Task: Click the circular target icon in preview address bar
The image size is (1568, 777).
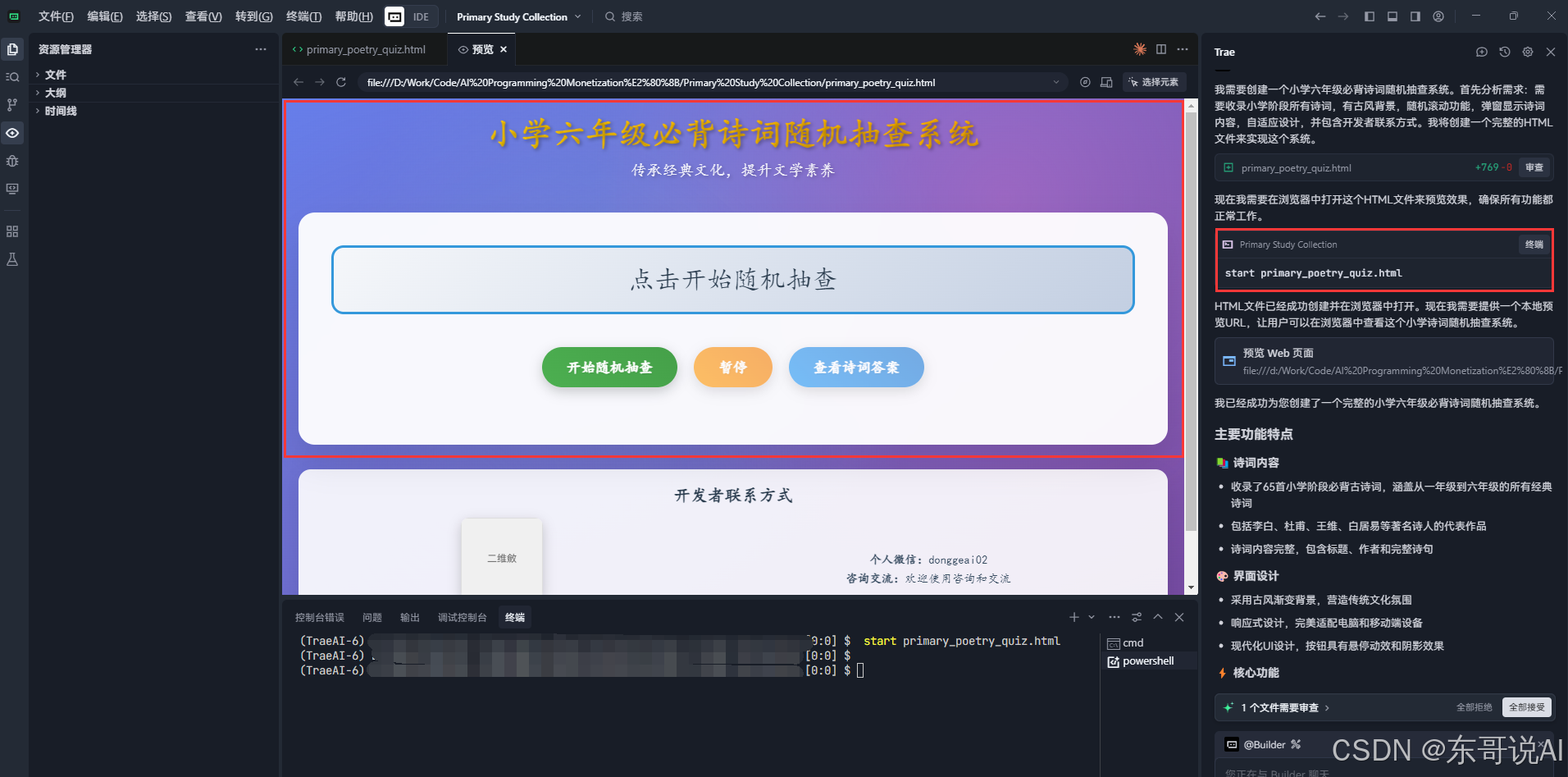Action: click(x=1085, y=82)
